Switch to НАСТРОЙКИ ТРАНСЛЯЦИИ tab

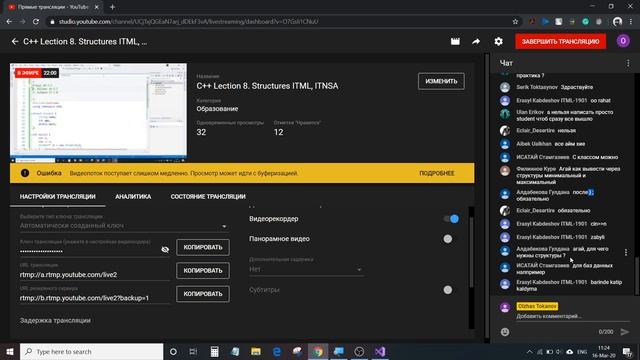coord(58,197)
